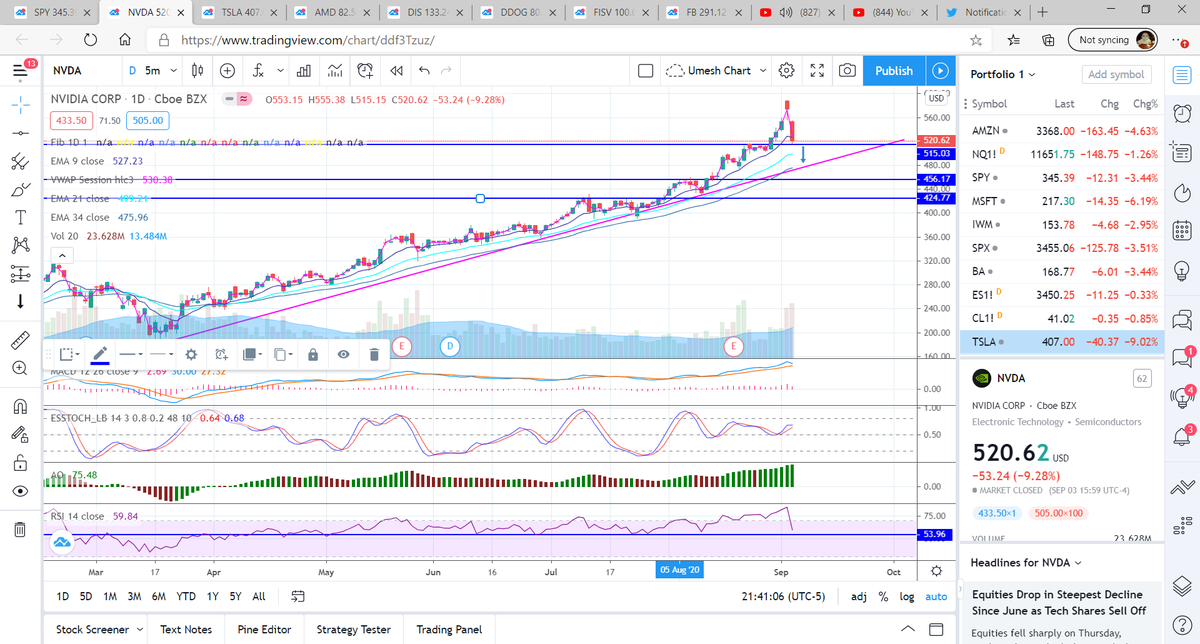This screenshot has width=1200, height=644.
Task: Open notifications bell with badge 3
Action: pos(1181,435)
